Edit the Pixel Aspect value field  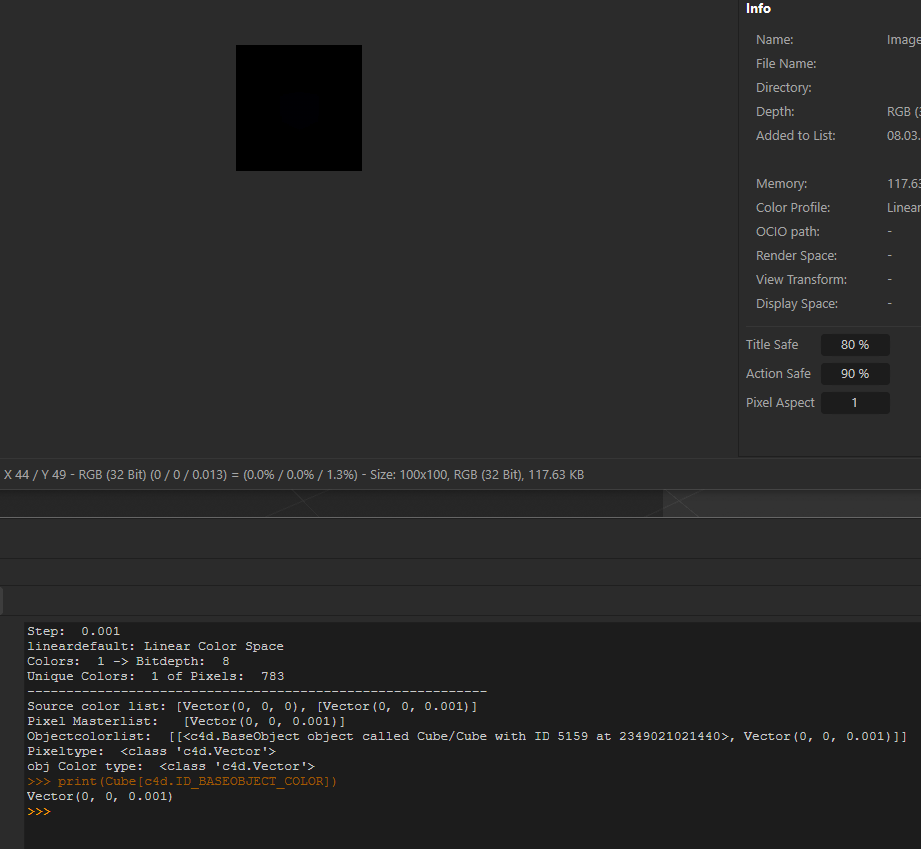coord(855,402)
